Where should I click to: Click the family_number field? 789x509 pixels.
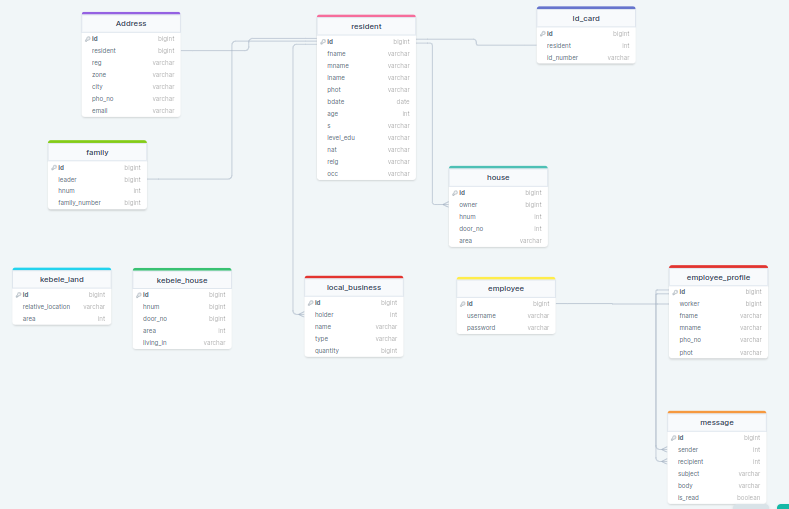97,203
